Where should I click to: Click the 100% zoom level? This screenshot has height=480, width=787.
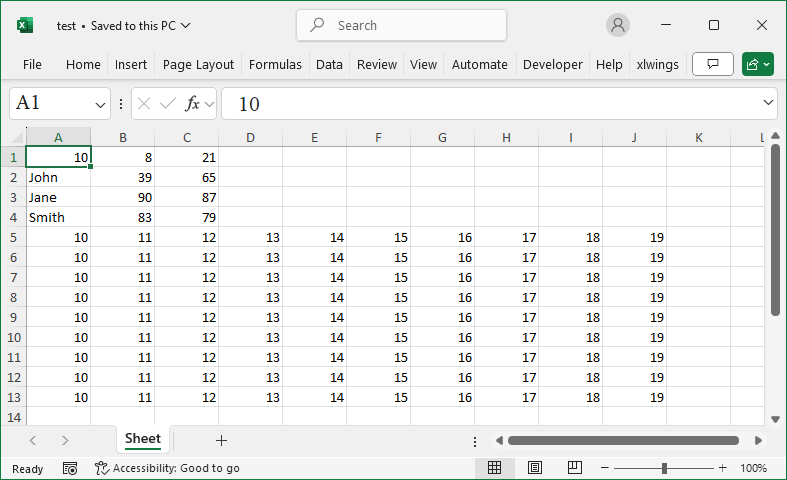(x=753, y=468)
